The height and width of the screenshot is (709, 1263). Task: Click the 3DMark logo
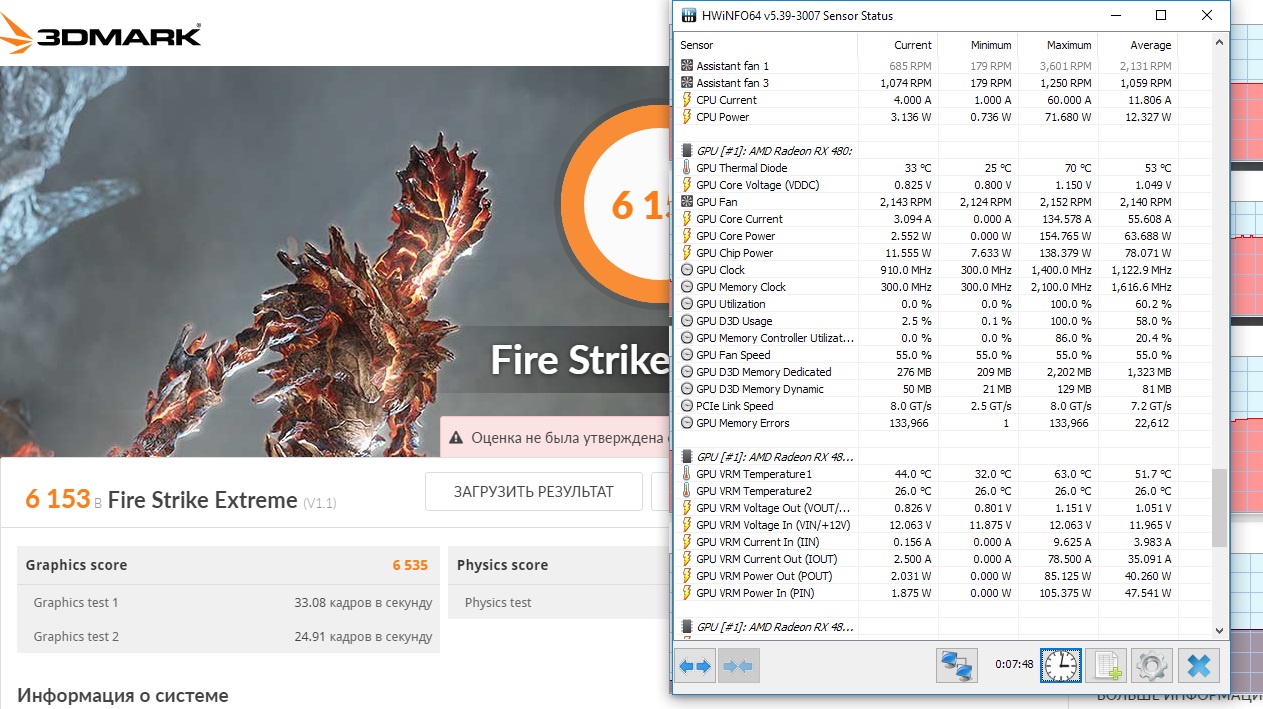click(101, 33)
